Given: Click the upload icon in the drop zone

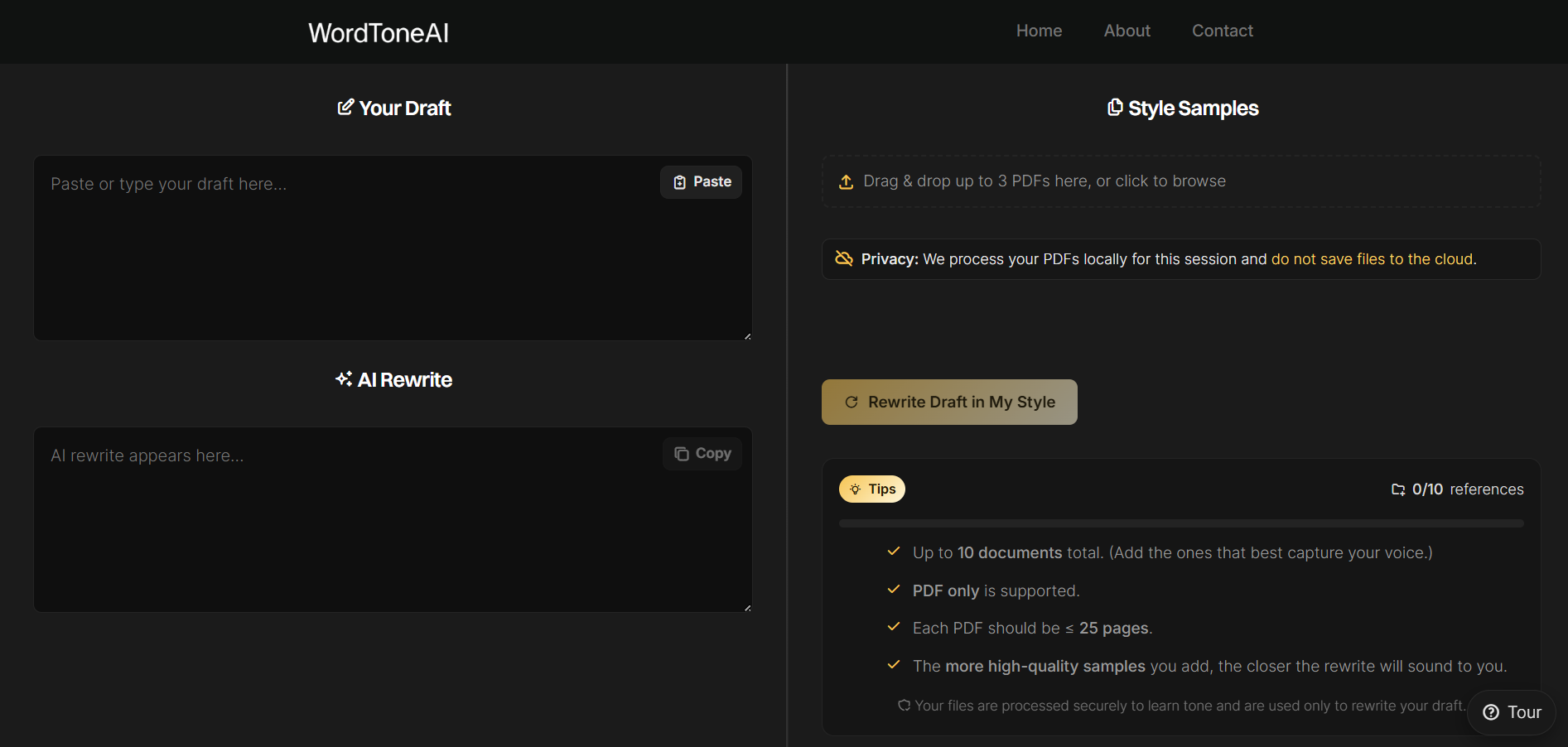Looking at the screenshot, I should [846, 181].
